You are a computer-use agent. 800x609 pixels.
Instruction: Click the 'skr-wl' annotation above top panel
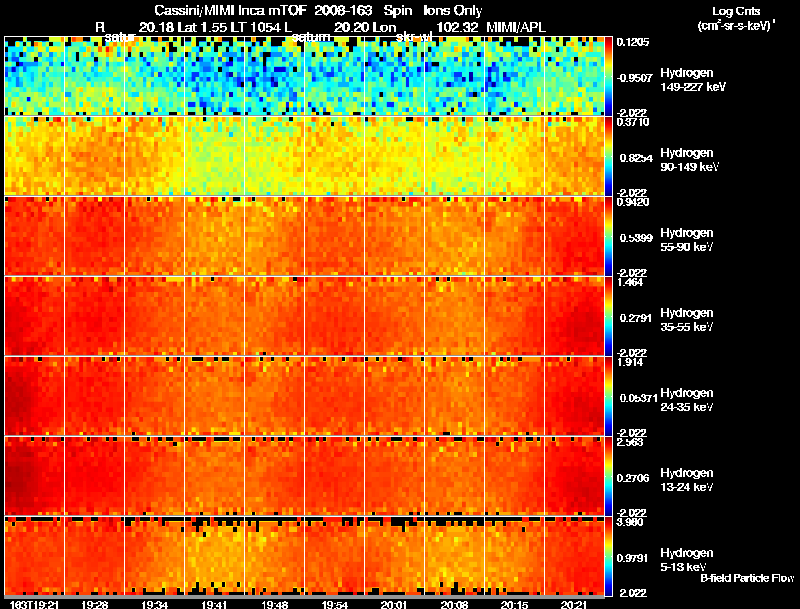point(414,37)
